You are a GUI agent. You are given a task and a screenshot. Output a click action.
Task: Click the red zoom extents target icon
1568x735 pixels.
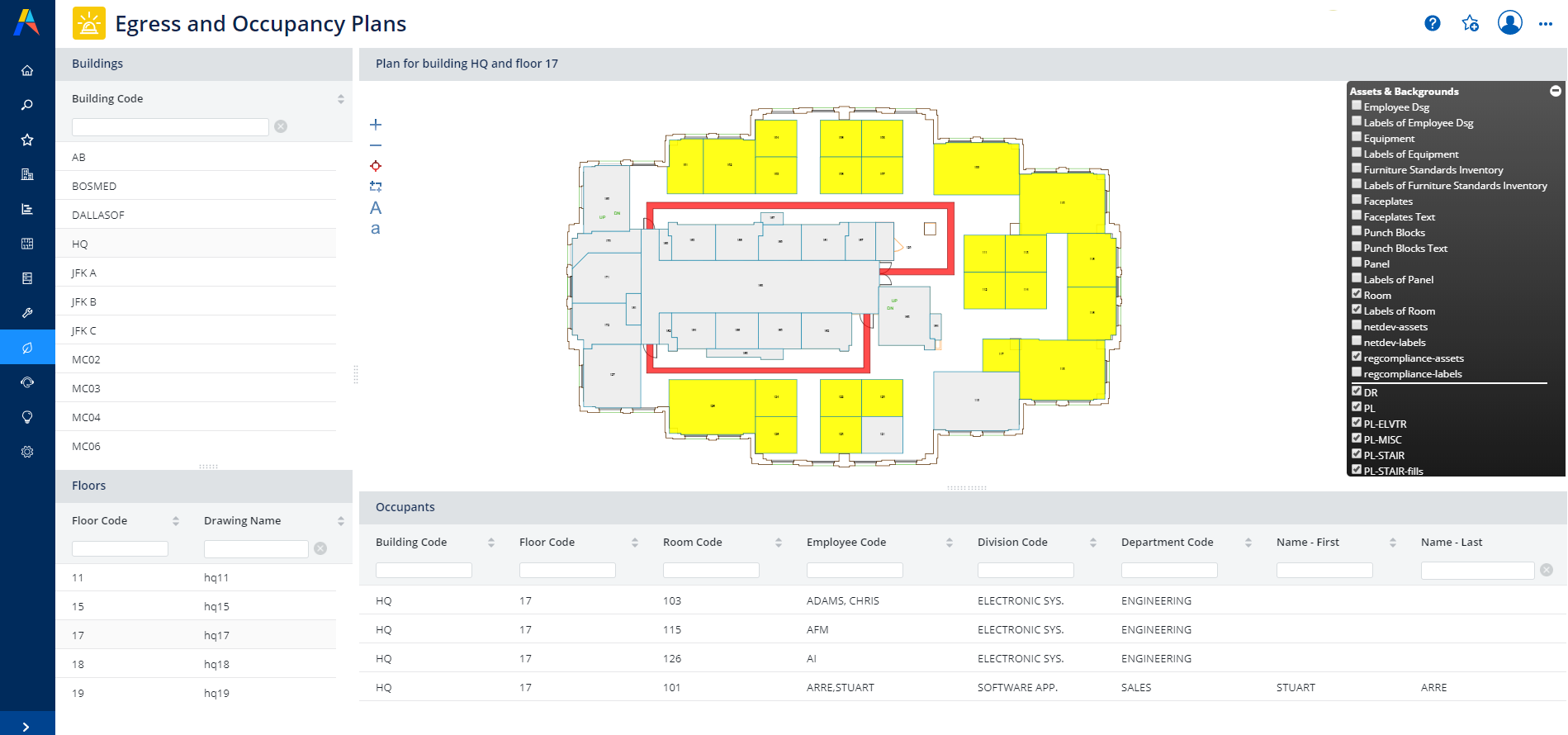coord(376,166)
